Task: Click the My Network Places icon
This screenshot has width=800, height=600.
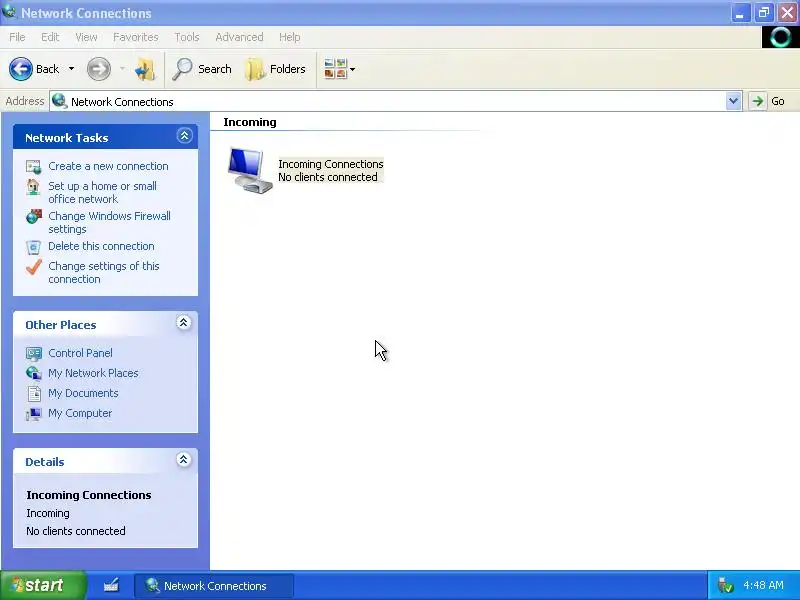Action: (x=34, y=373)
